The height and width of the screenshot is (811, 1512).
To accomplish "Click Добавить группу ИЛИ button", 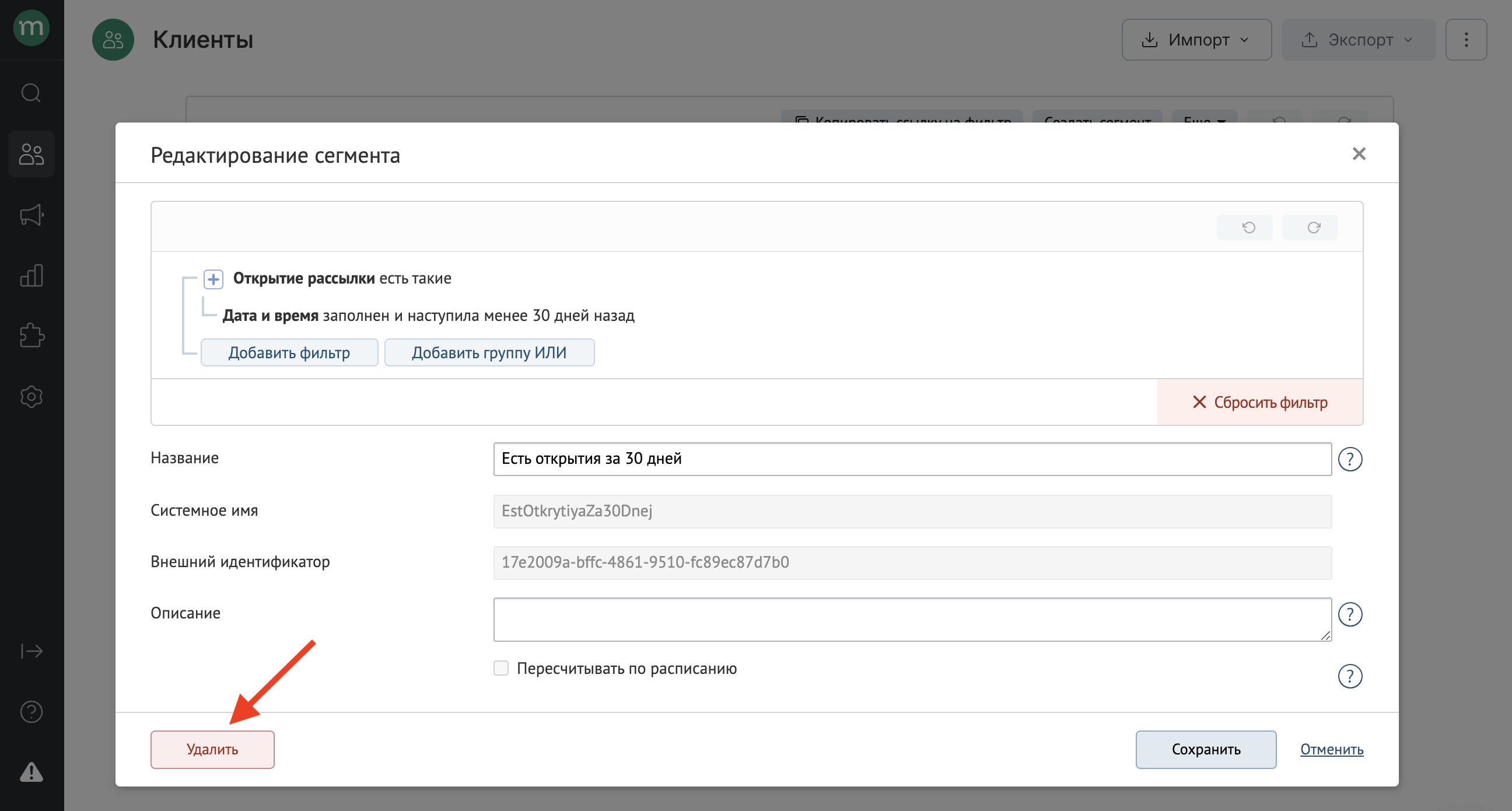I will point(489,352).
